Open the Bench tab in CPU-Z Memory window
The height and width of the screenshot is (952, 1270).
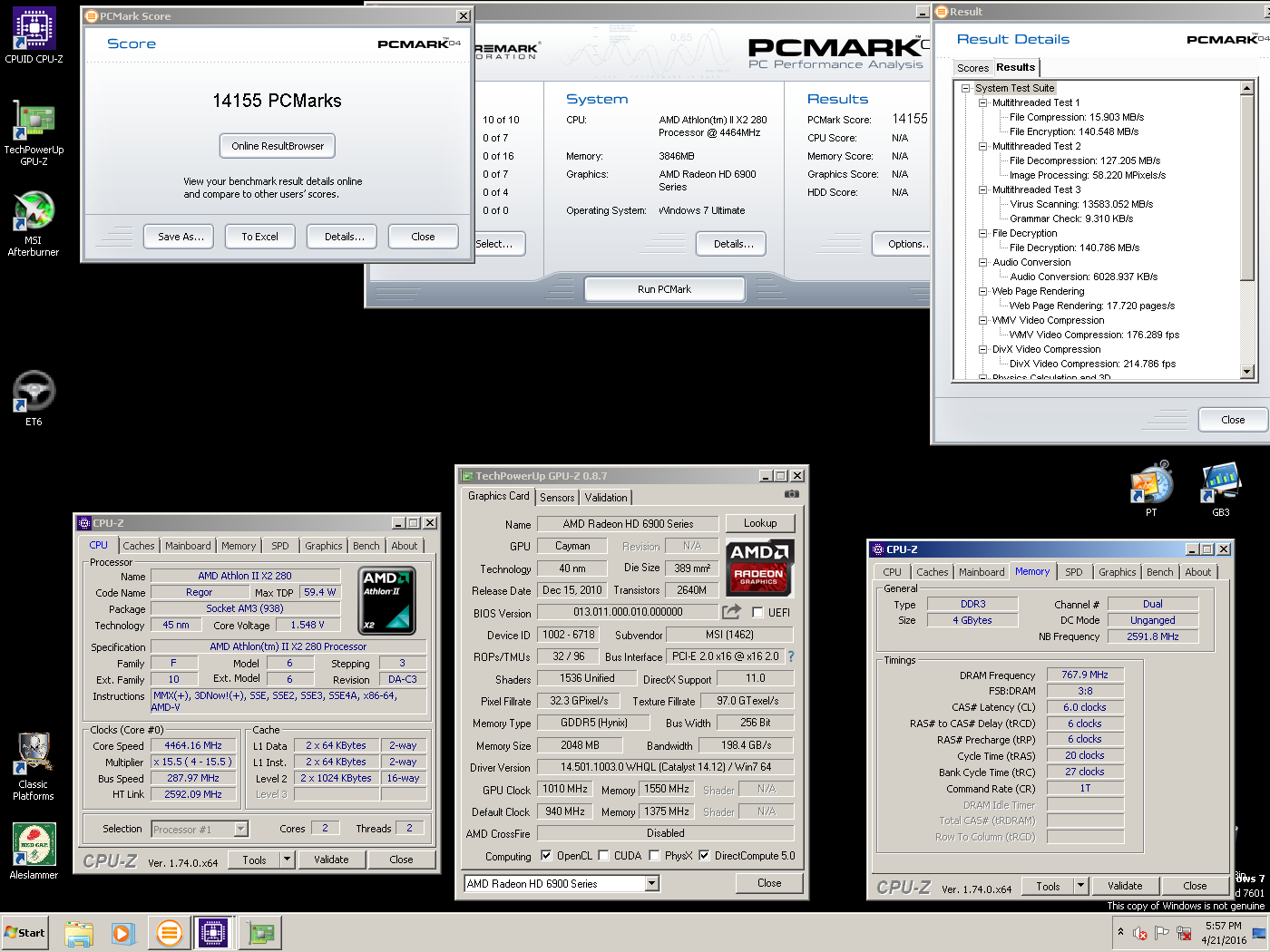click(1160, 572)
